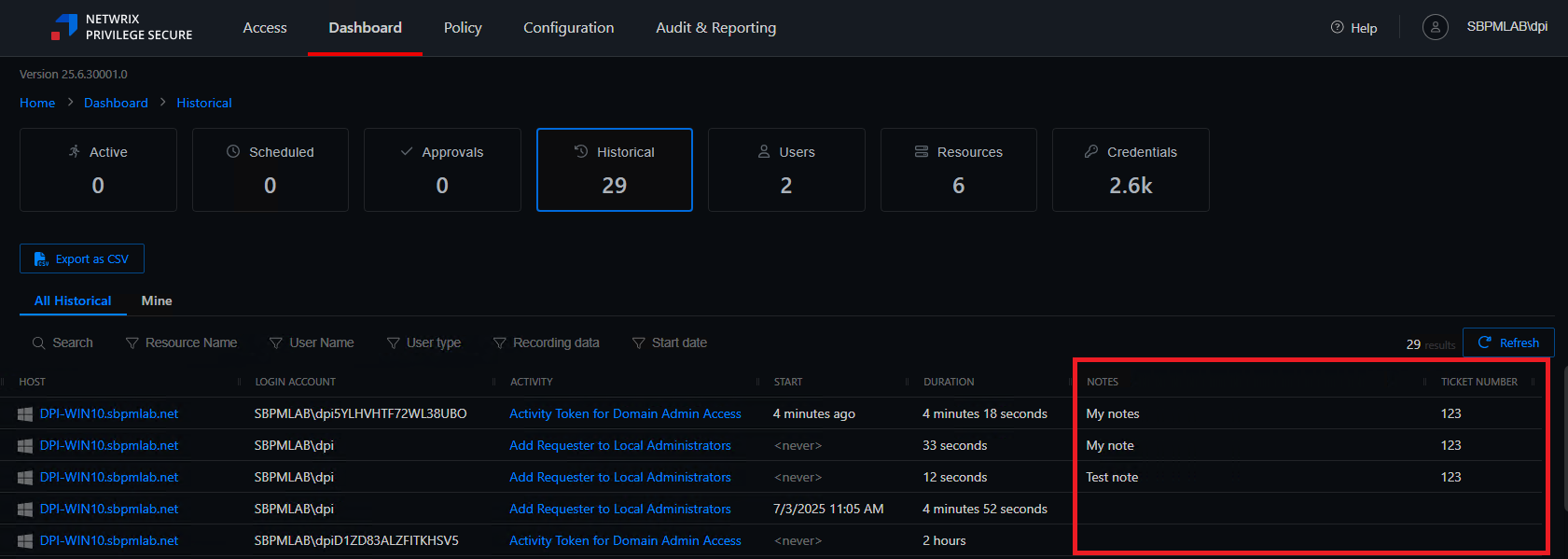The width and height of the screenshot is (1568, 559).
Task: Switch to the Mine tab
Action: (157, 300)
